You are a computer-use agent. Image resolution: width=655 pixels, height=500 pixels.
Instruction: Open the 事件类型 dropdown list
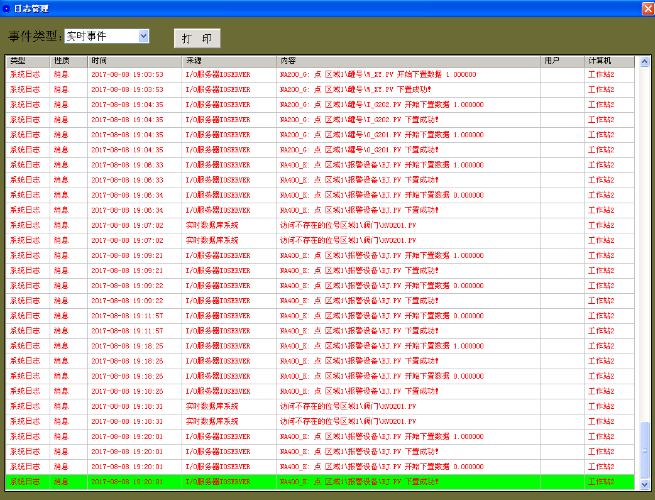(143, 36)
